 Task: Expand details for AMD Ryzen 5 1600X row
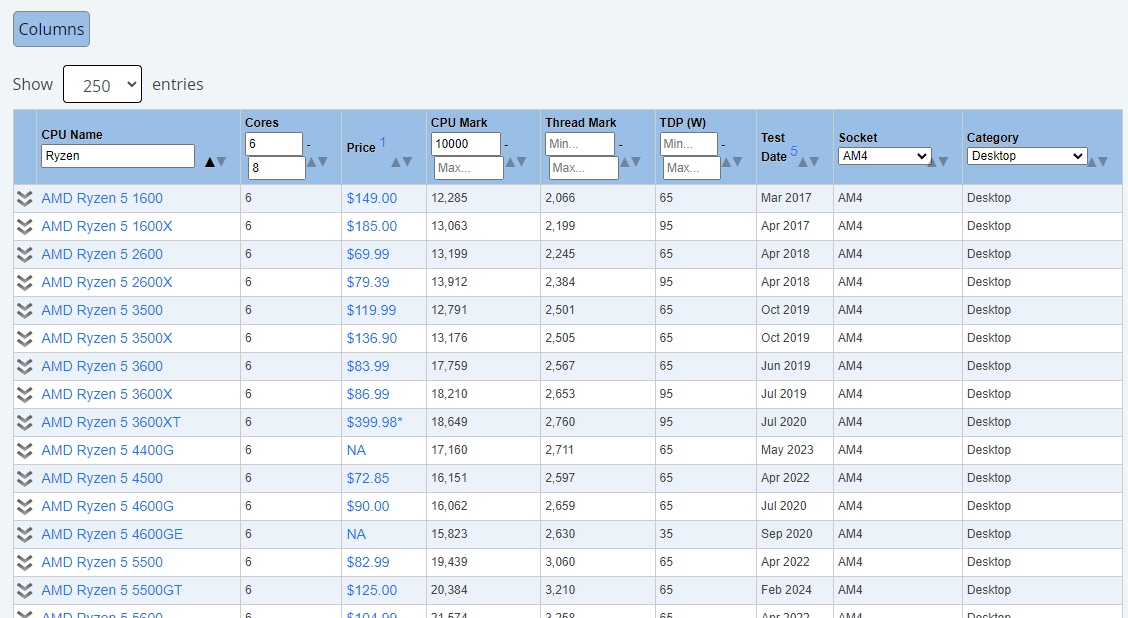pos(24,227)
